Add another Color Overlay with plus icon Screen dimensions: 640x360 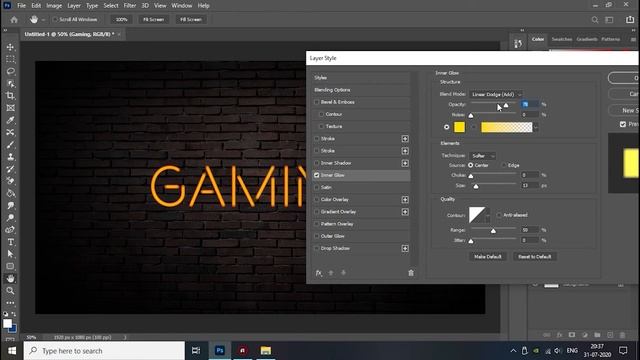point(405,200)
